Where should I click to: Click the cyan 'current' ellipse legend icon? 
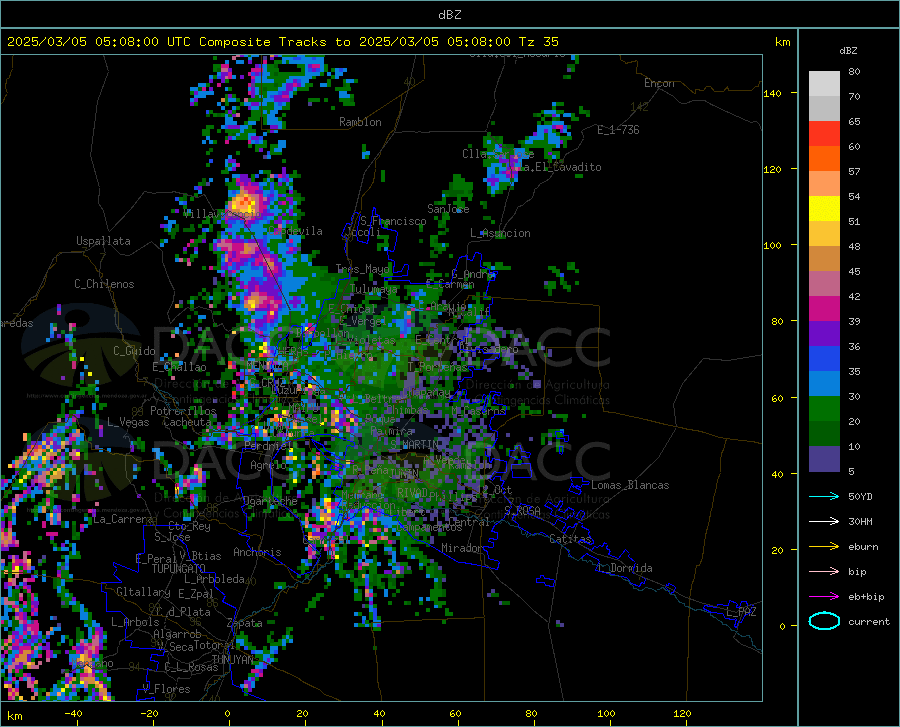coord(824,621)
